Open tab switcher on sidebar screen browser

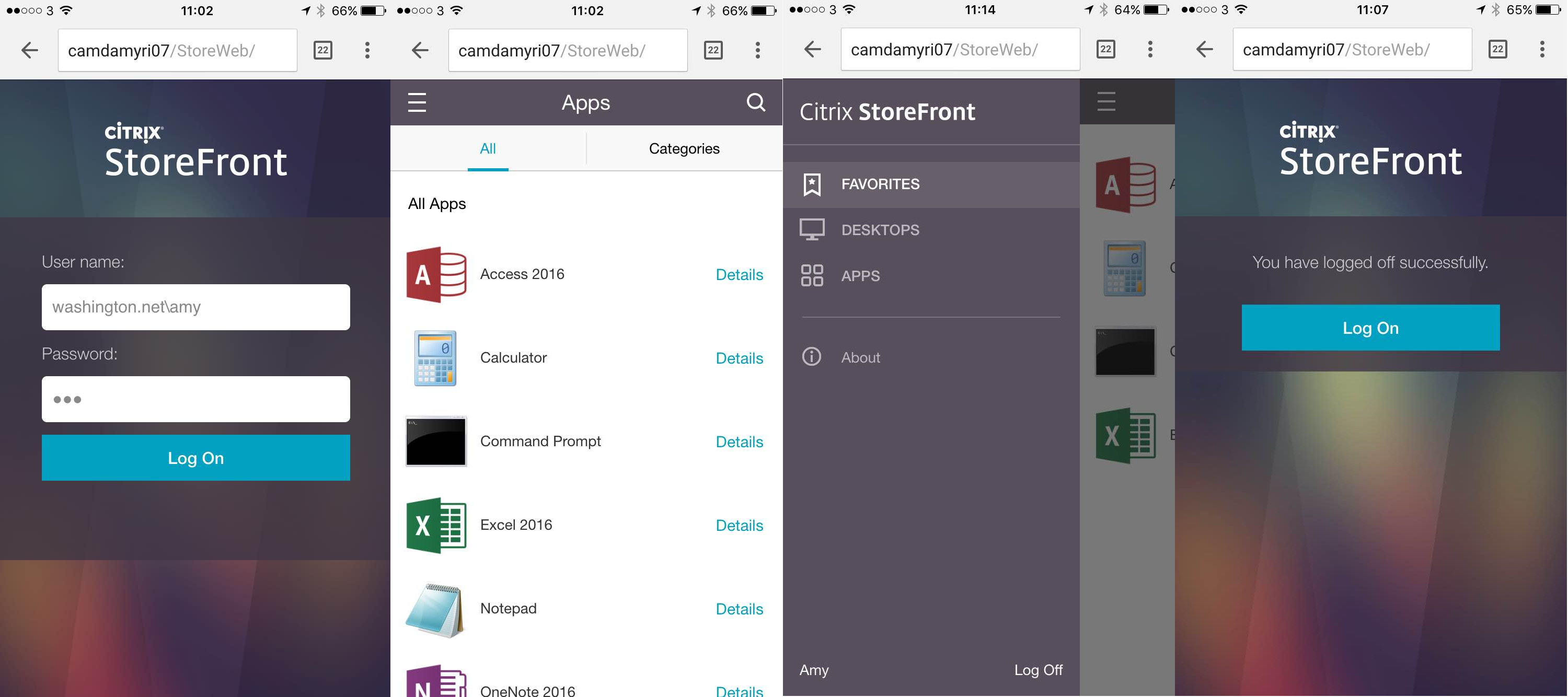coord(1106,49)
